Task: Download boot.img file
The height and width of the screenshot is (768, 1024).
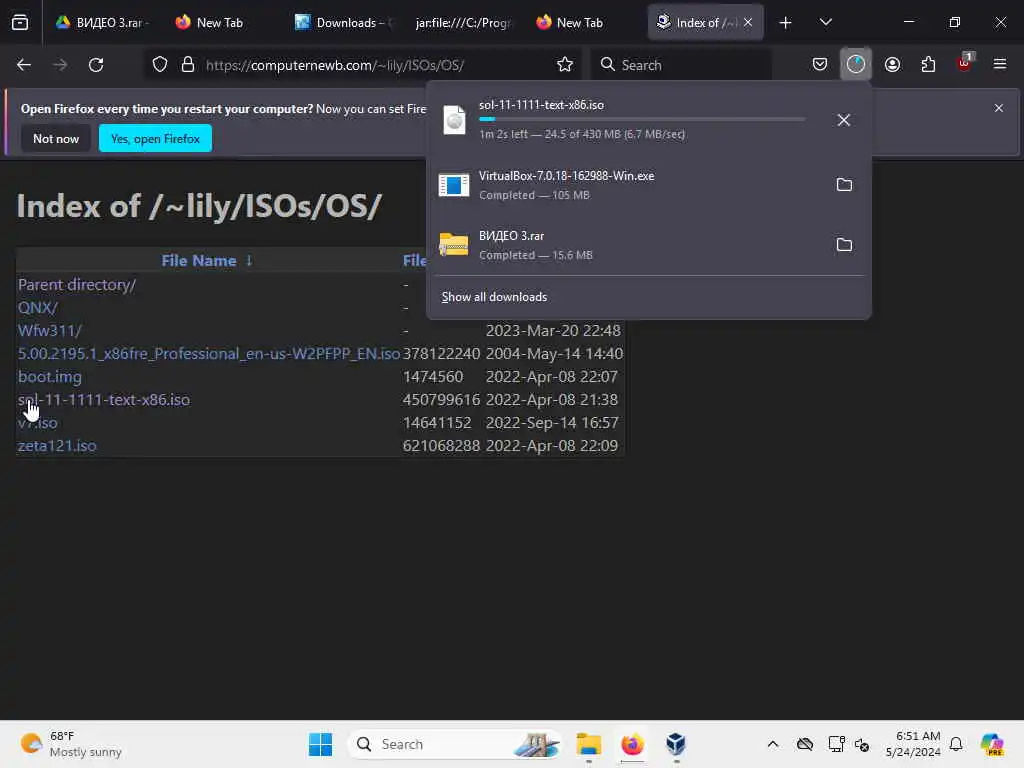Action: pos(50,377)
